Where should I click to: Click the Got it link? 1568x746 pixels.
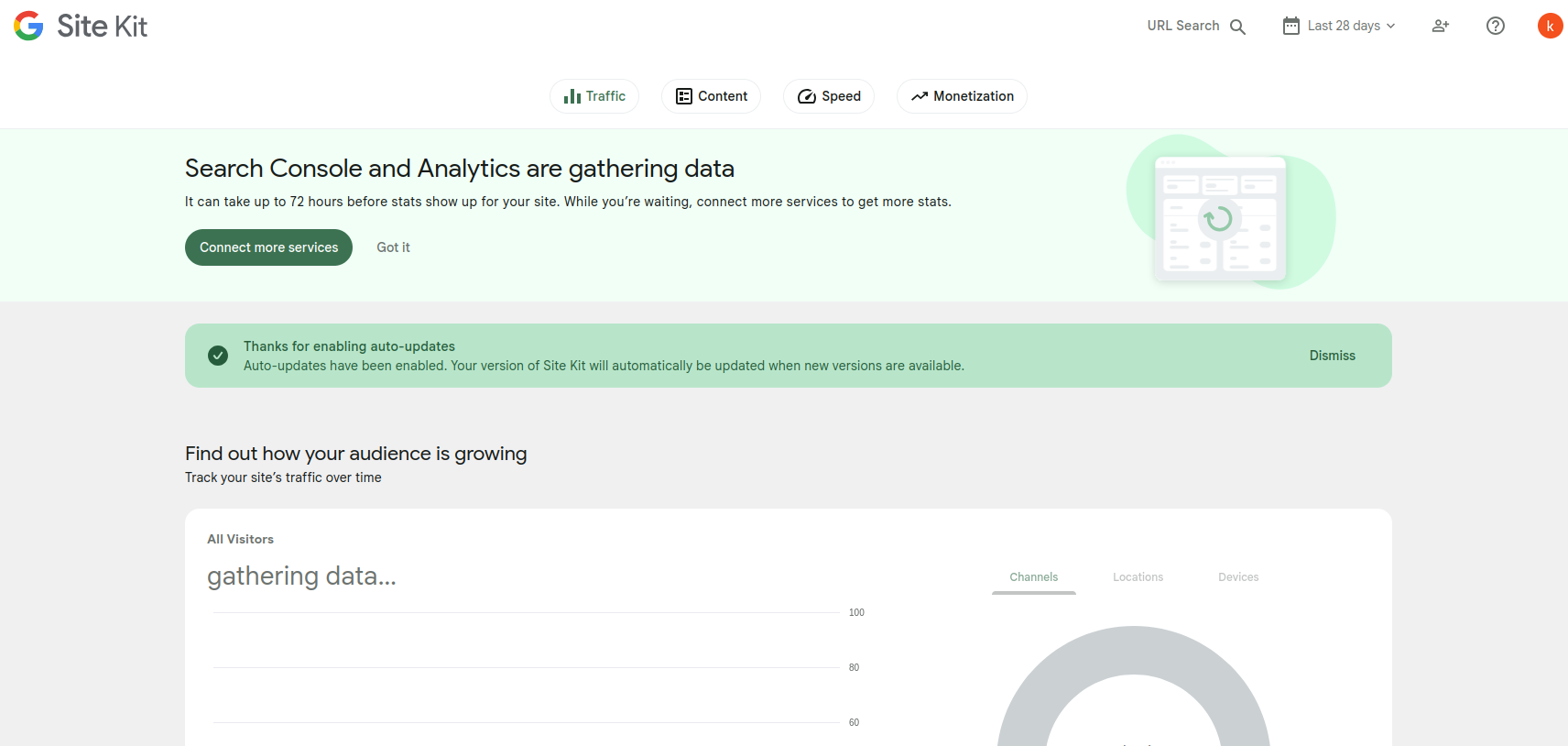(393, 247)
